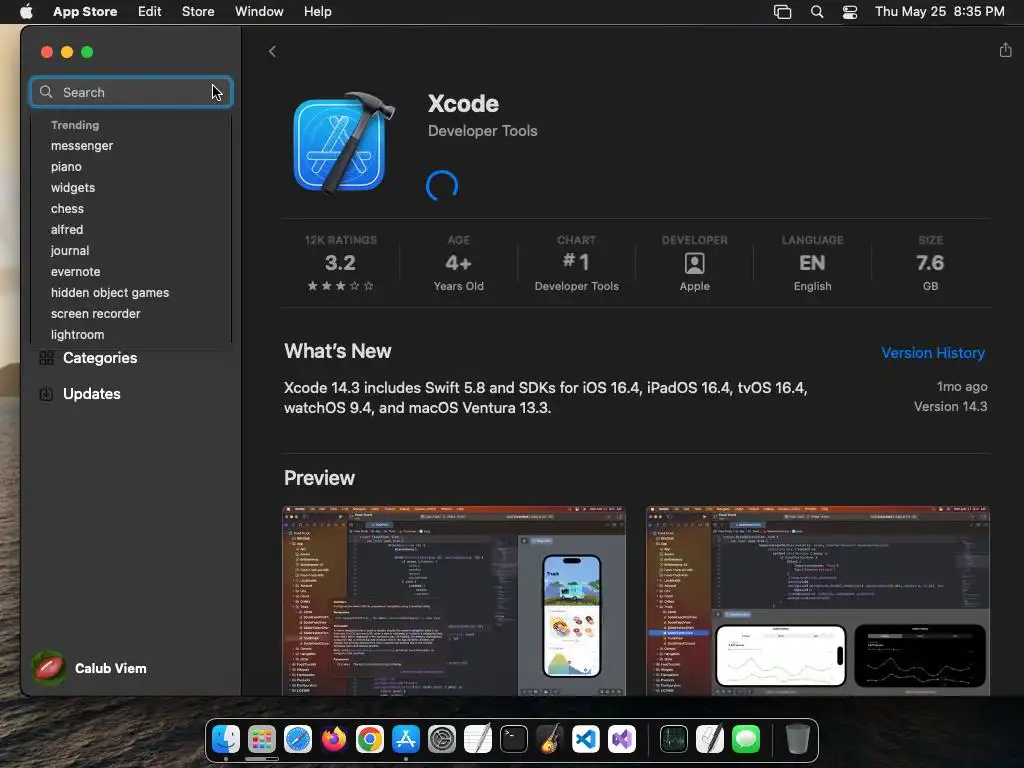Image resolution: width=1024 pixels, height=768 pixels.
Task: Click App Store icon in Dock
Action: [406, 739]
